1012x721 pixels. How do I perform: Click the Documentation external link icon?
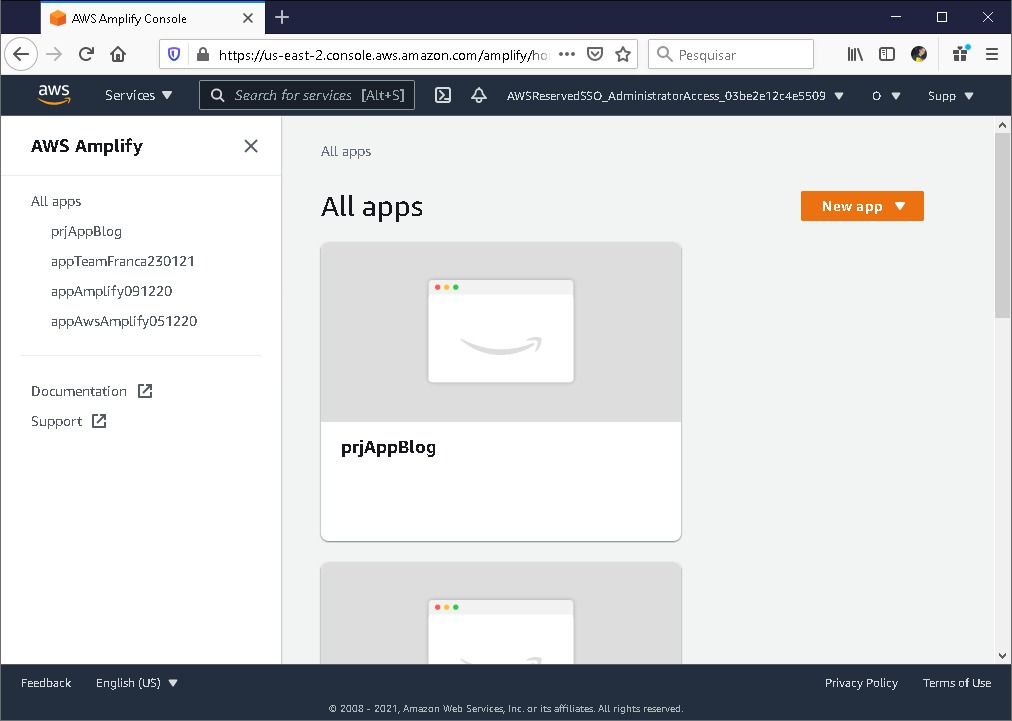145,391
